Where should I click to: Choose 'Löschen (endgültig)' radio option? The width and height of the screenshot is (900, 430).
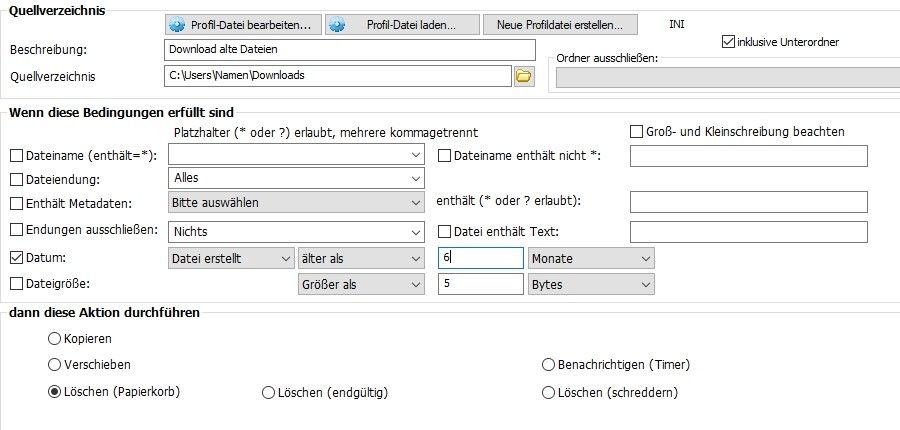click(x=268, y=393)
